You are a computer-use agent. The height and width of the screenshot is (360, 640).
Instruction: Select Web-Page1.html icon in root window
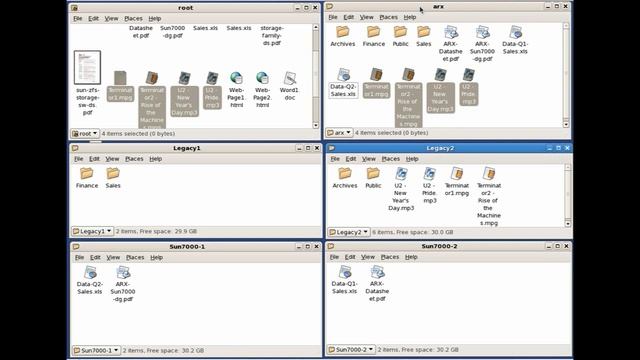click(x=236, y=78)
